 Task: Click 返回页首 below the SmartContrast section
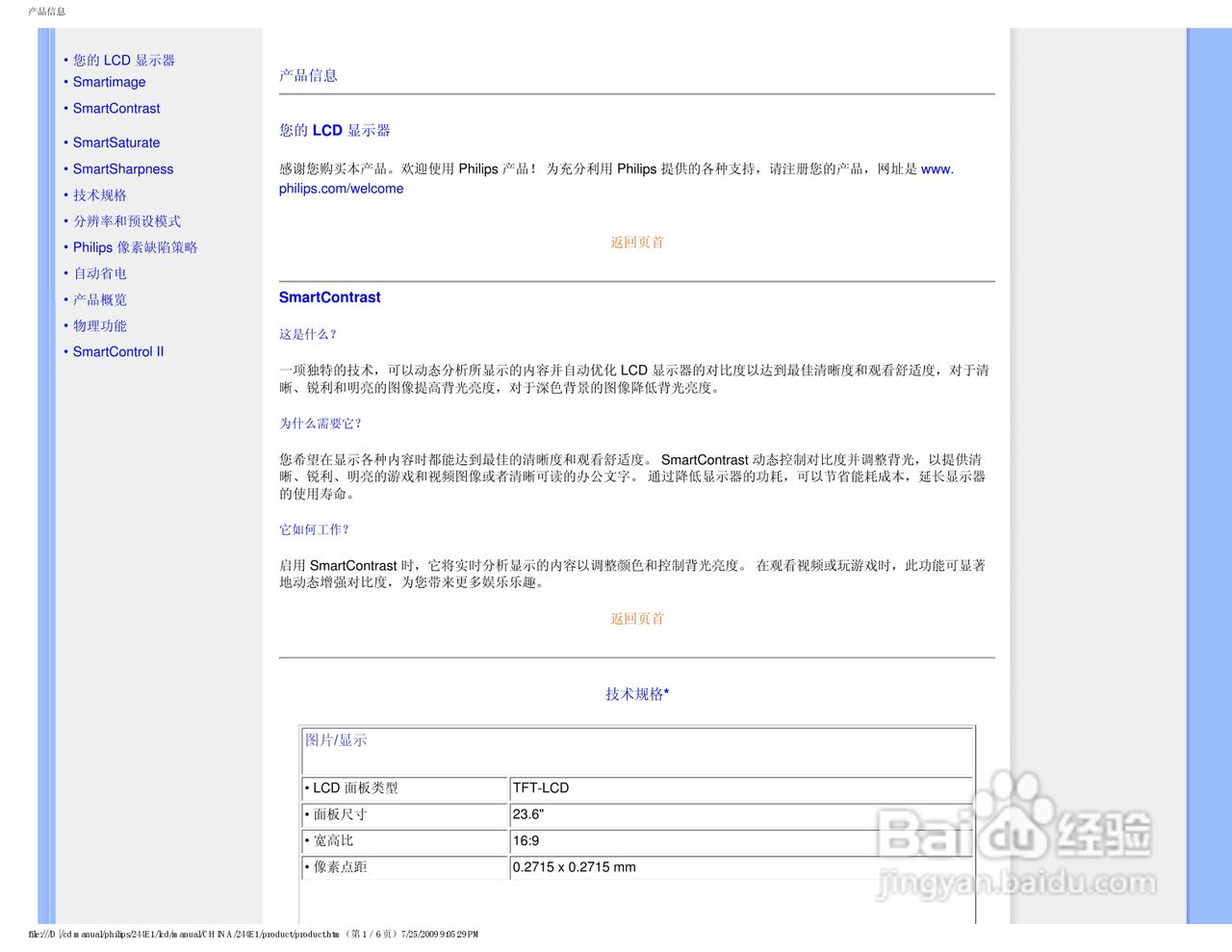[636, 619]
